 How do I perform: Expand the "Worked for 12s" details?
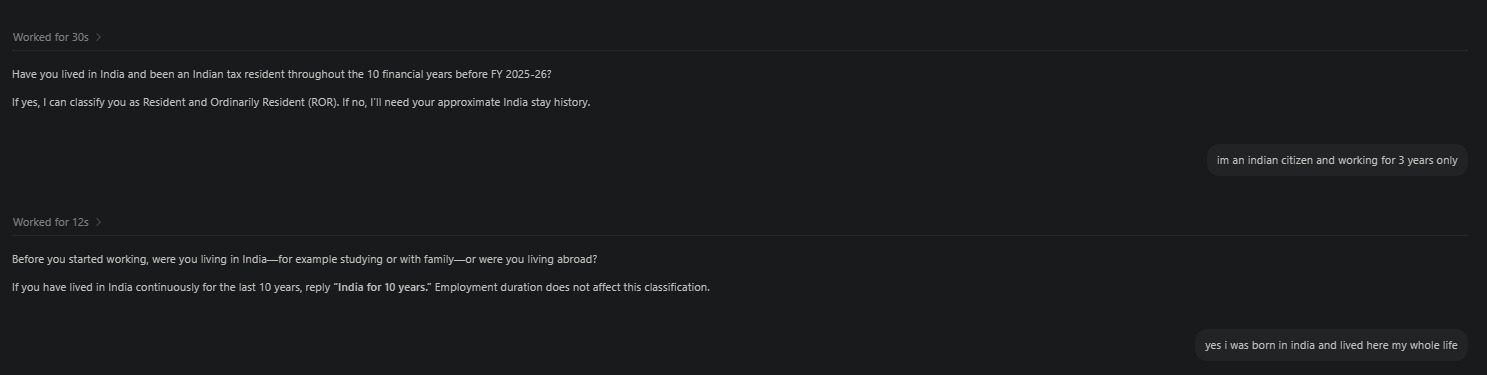pyautogui.click(x=51, y=222)
